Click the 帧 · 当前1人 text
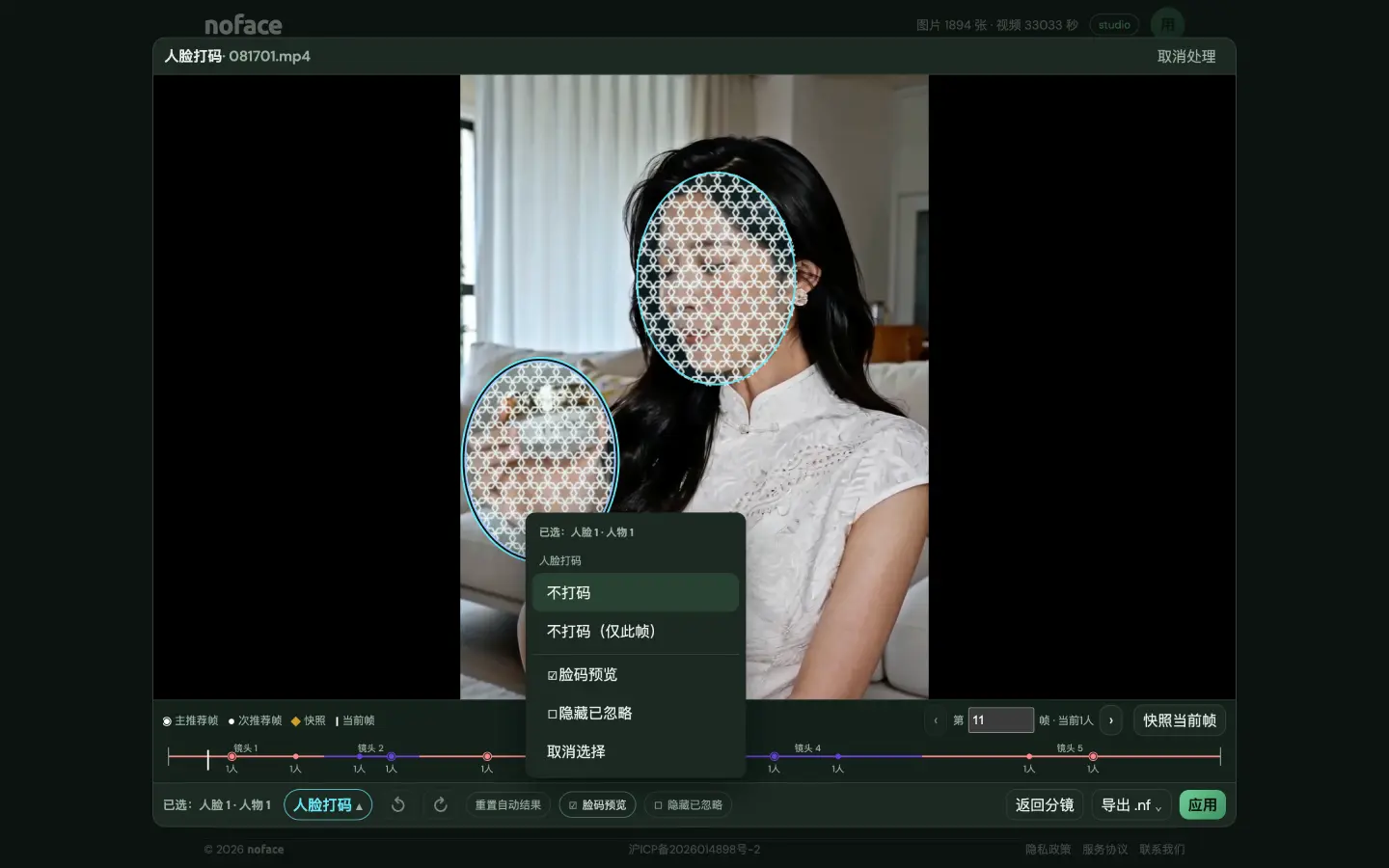 1066,720
